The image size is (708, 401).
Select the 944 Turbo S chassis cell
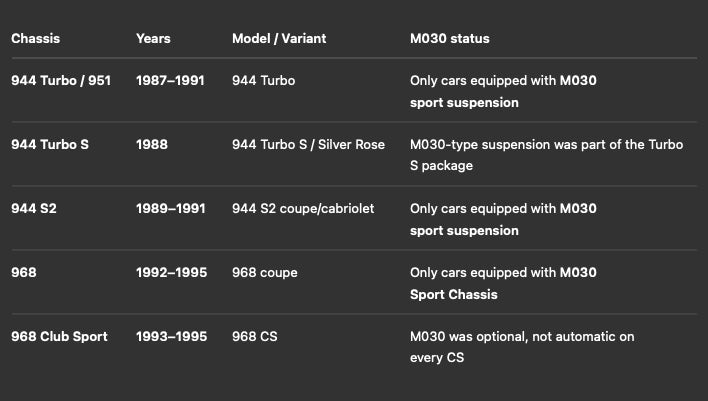click(50, 145)
